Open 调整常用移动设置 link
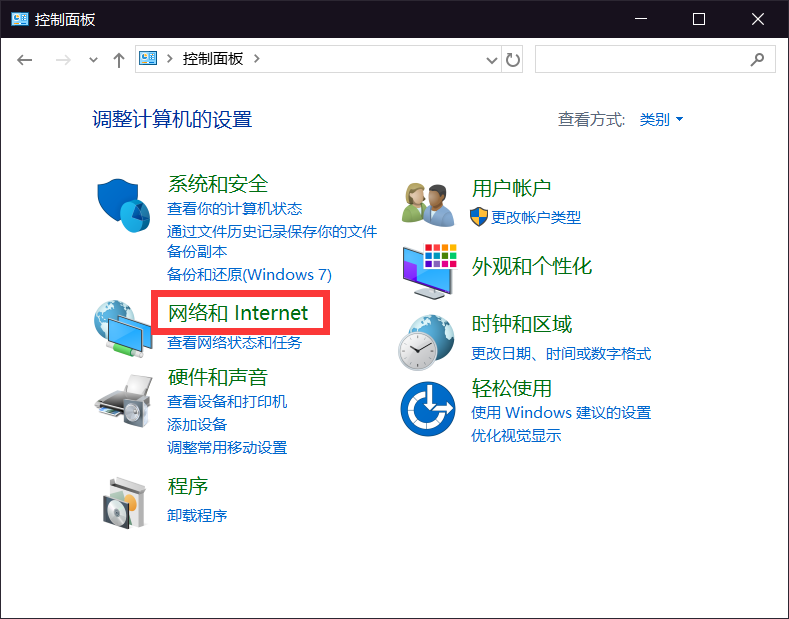Screen dimensions: 789x619 pos(227,448)
